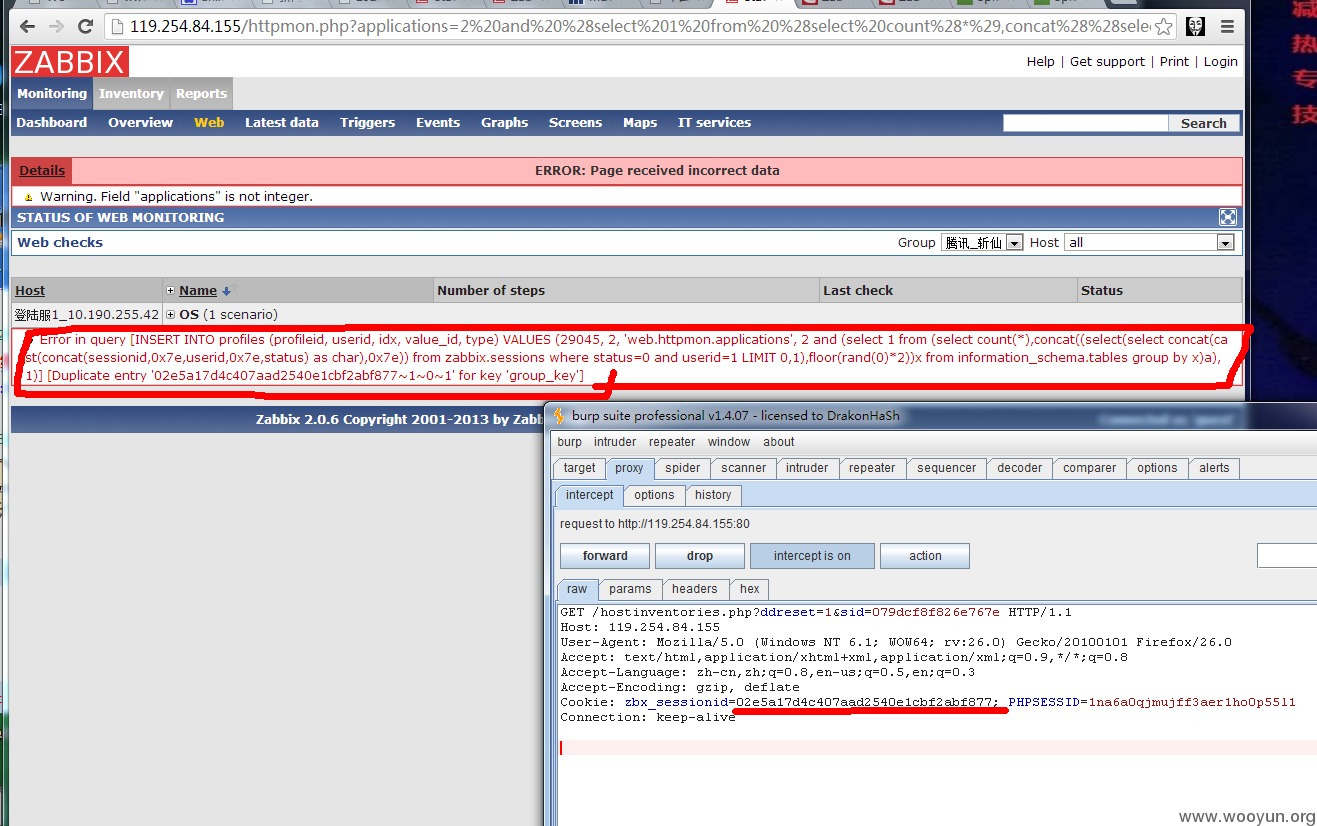Toggle fullscreen icon in Status of Web Monitoring header
The width and height of the screenshot is (1317, 826).
(1228, 217)
